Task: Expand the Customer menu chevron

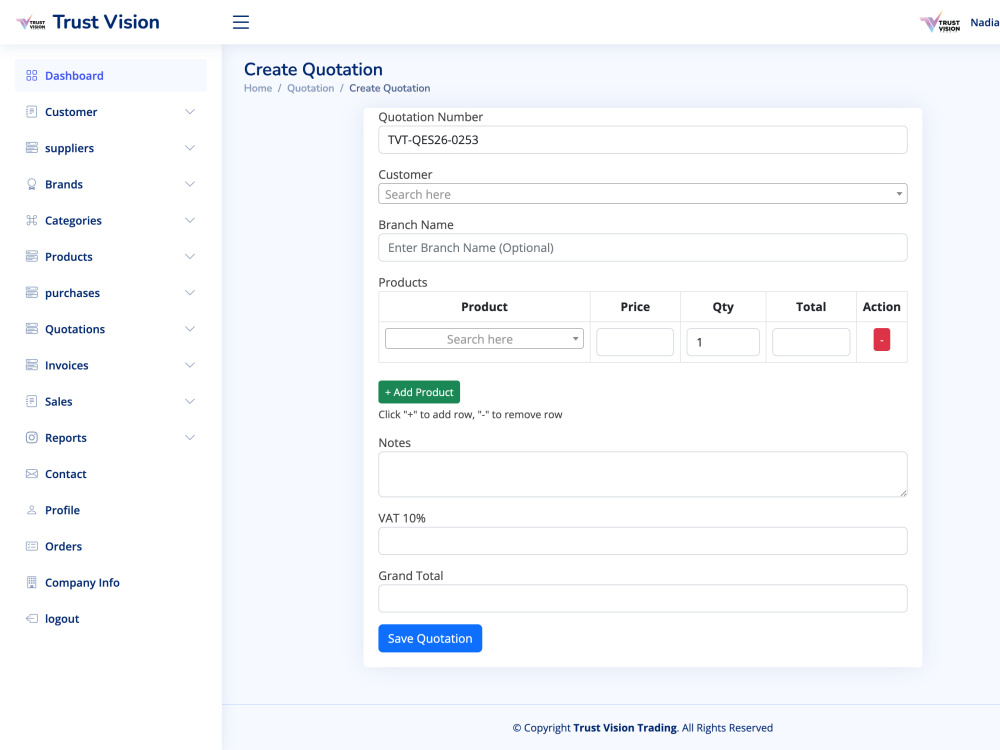Action: click(x=189, y=112)
